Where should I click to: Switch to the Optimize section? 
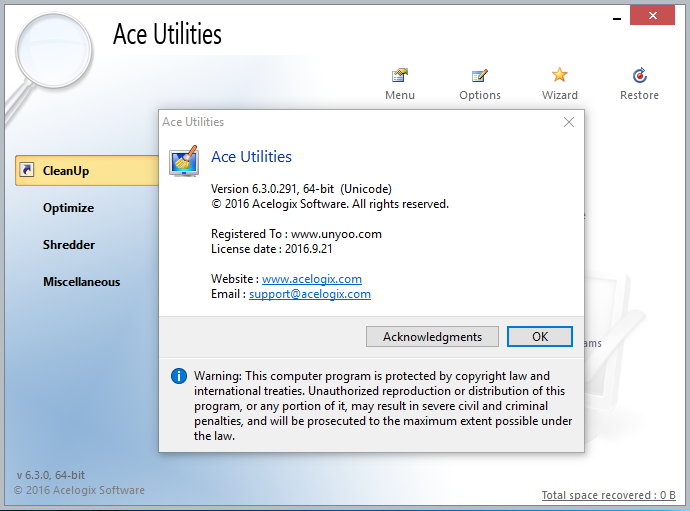[x=68, y=208]
